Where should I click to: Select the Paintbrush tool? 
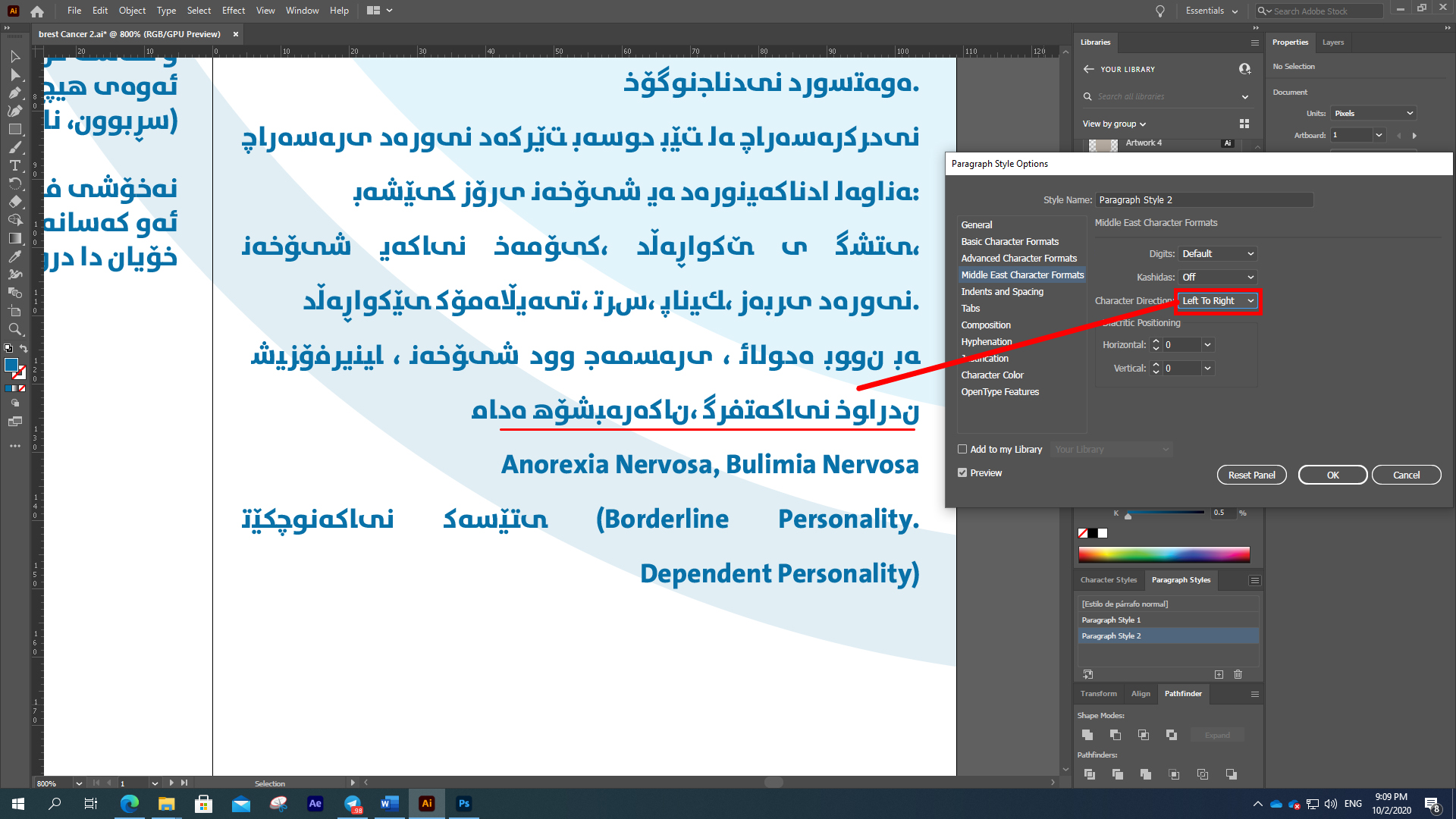pos(15,147)
